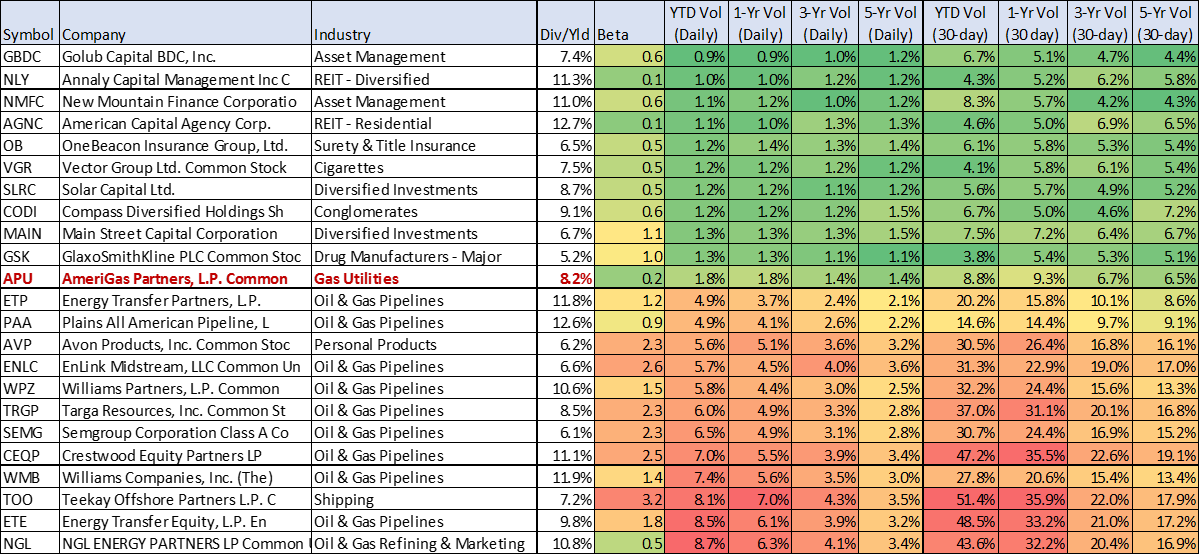
Task: Select Energy Transfer Equity company cell
Action: pyautogui.click(x=185, y=522)
